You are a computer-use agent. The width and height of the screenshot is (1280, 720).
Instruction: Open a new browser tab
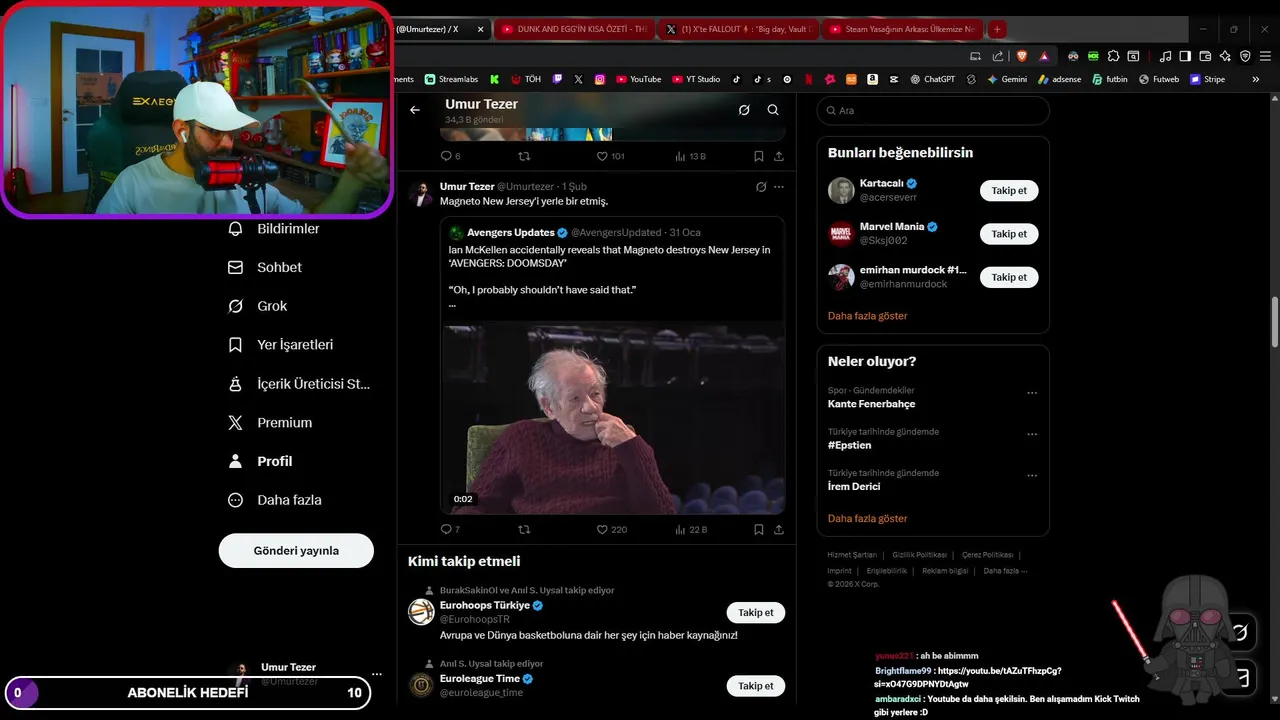[997, 29]
